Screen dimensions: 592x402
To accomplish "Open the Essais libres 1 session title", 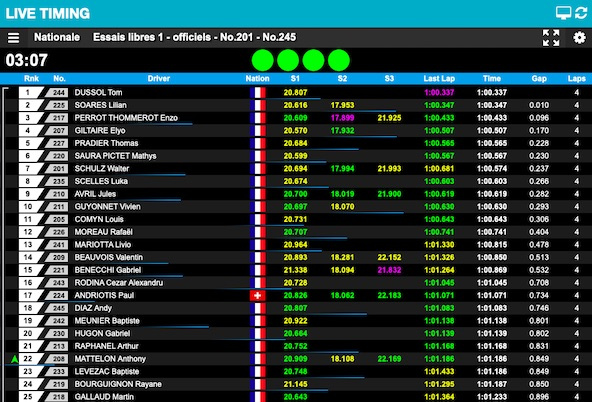I will (x=194, y=37).
